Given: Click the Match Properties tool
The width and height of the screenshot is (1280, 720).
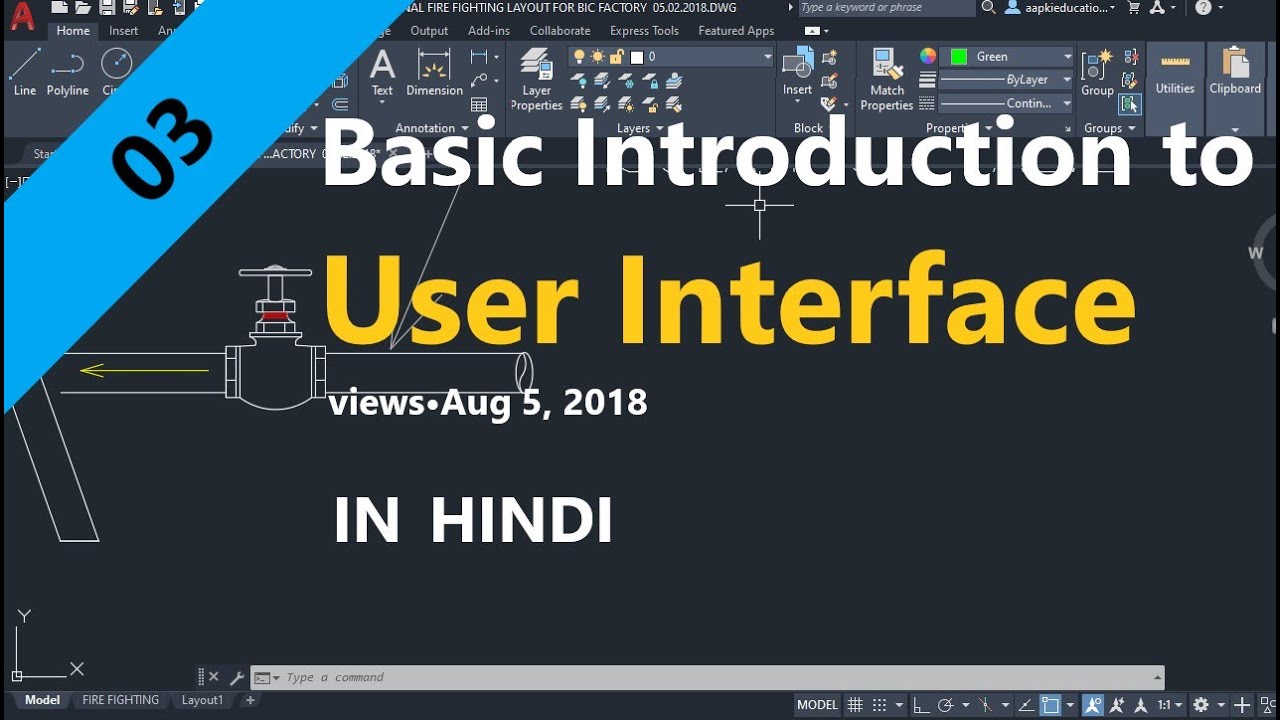Looking at the screenshot, I should click(x=887, y=79).
